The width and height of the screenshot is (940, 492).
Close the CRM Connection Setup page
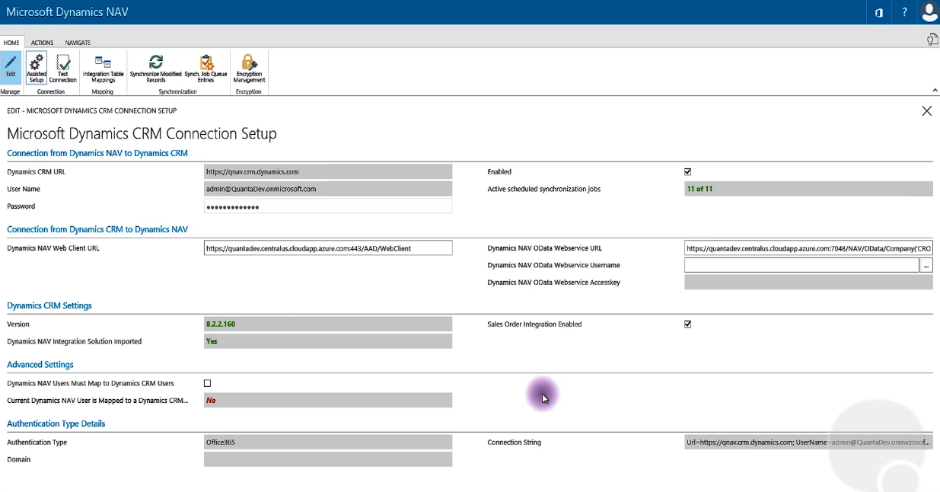(x=927, y=111)
